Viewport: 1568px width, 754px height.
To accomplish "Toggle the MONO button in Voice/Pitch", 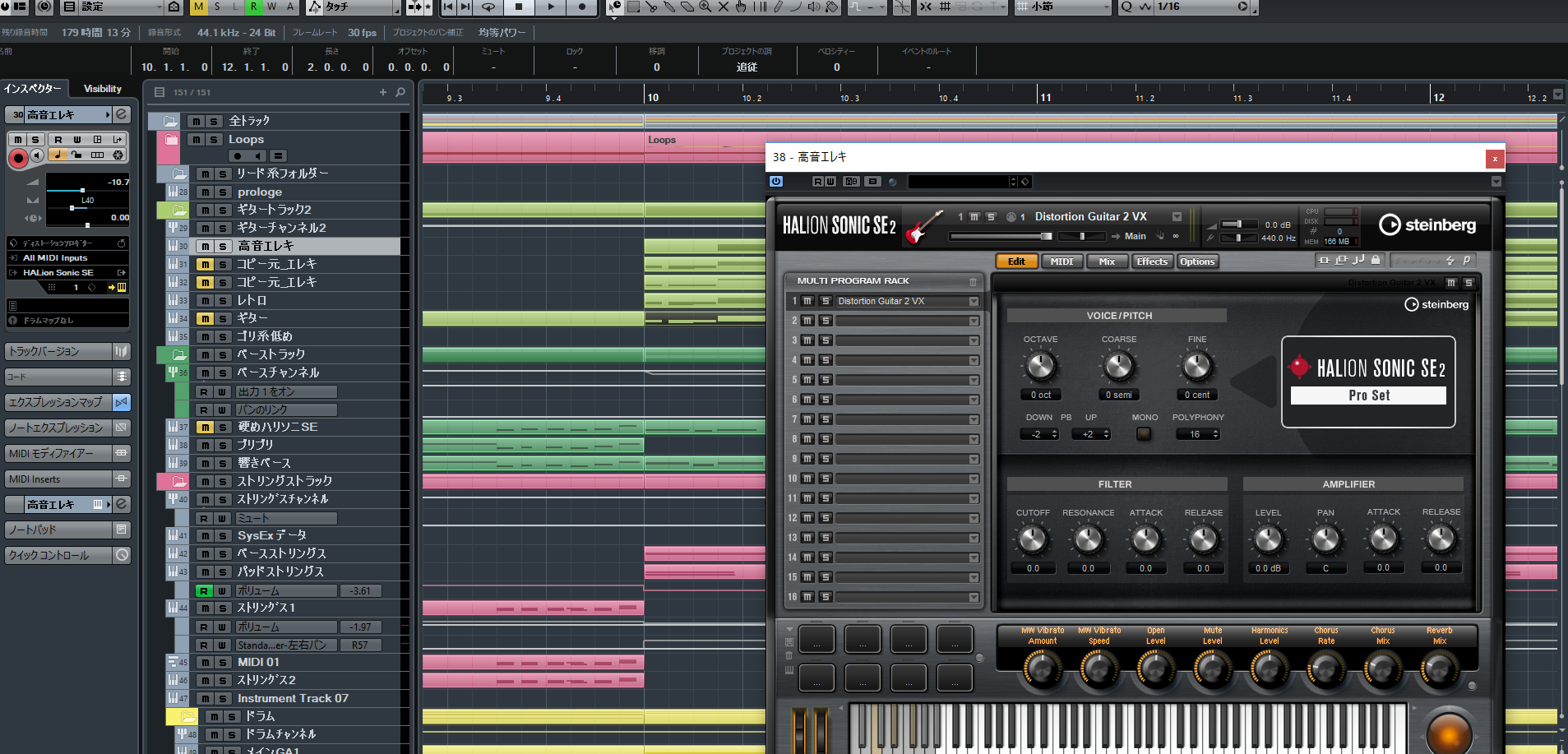I will coord(1144,433).
